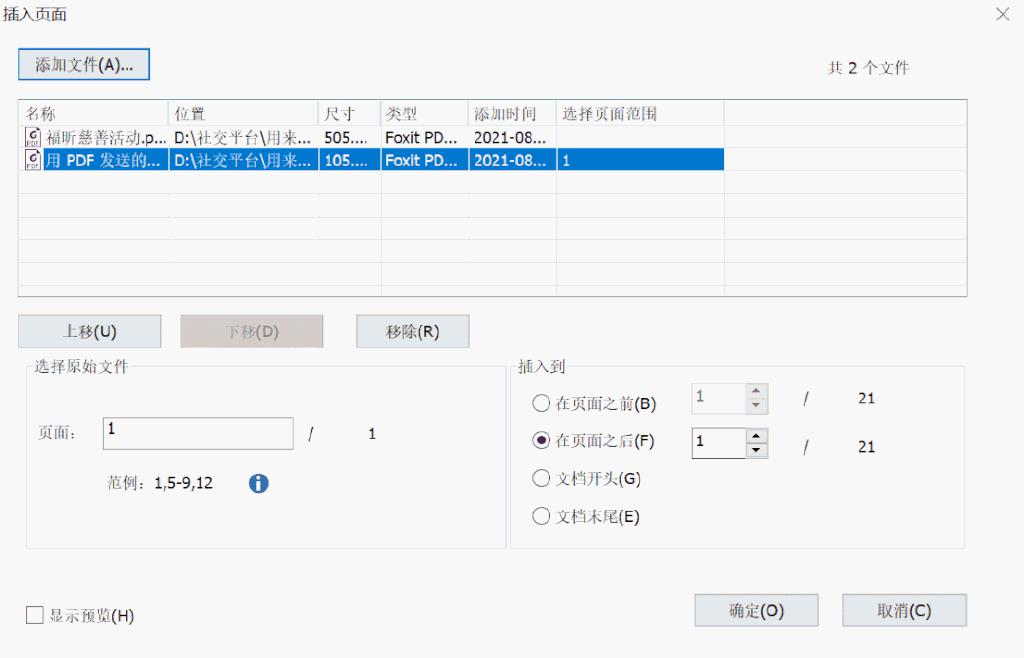This screenshot has width=1024, height=658.
Task: Click the 添加文件(A) button
Action: pyautogui.click(x=84, y=64)
